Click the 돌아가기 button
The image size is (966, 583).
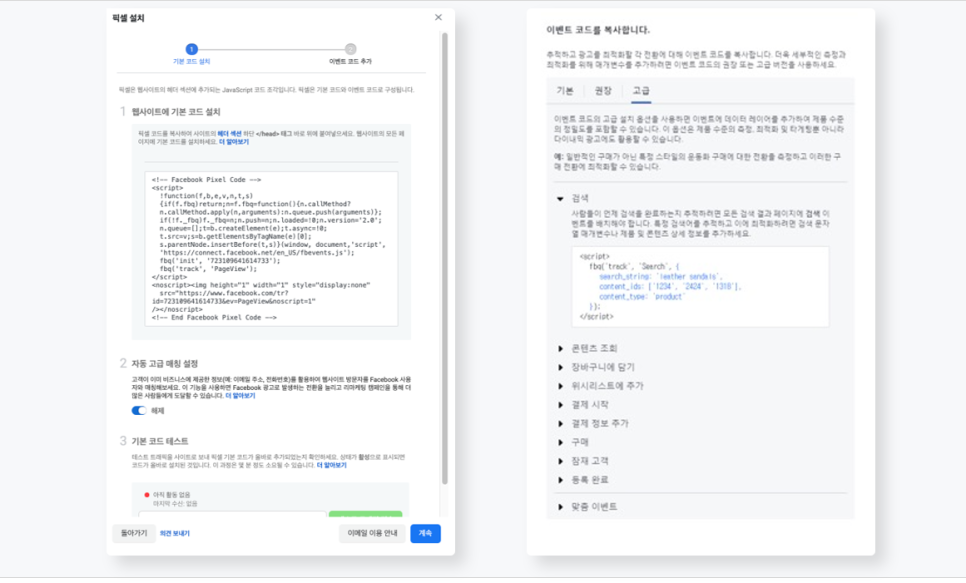[x=134, y=533]
